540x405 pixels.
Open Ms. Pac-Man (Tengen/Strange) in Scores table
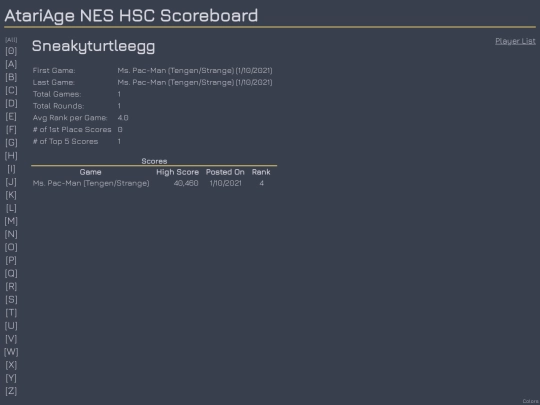[x=91, y=183]
